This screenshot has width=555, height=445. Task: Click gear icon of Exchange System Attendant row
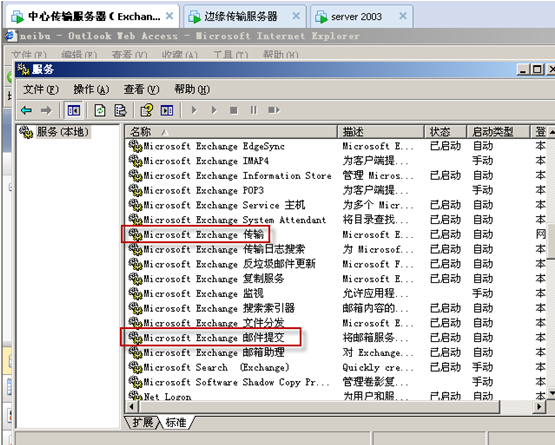point(135,220)
